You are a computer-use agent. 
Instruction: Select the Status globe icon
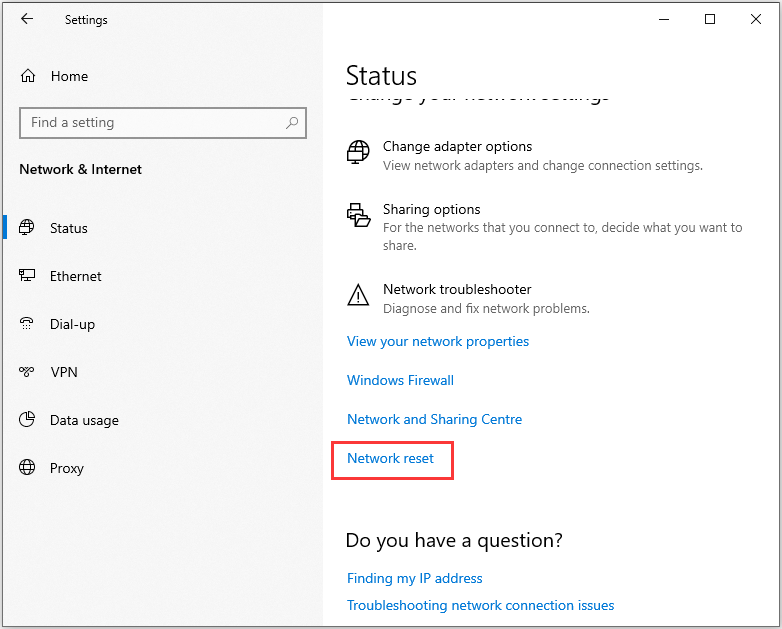pyautogui.click(x=28, y=228)
